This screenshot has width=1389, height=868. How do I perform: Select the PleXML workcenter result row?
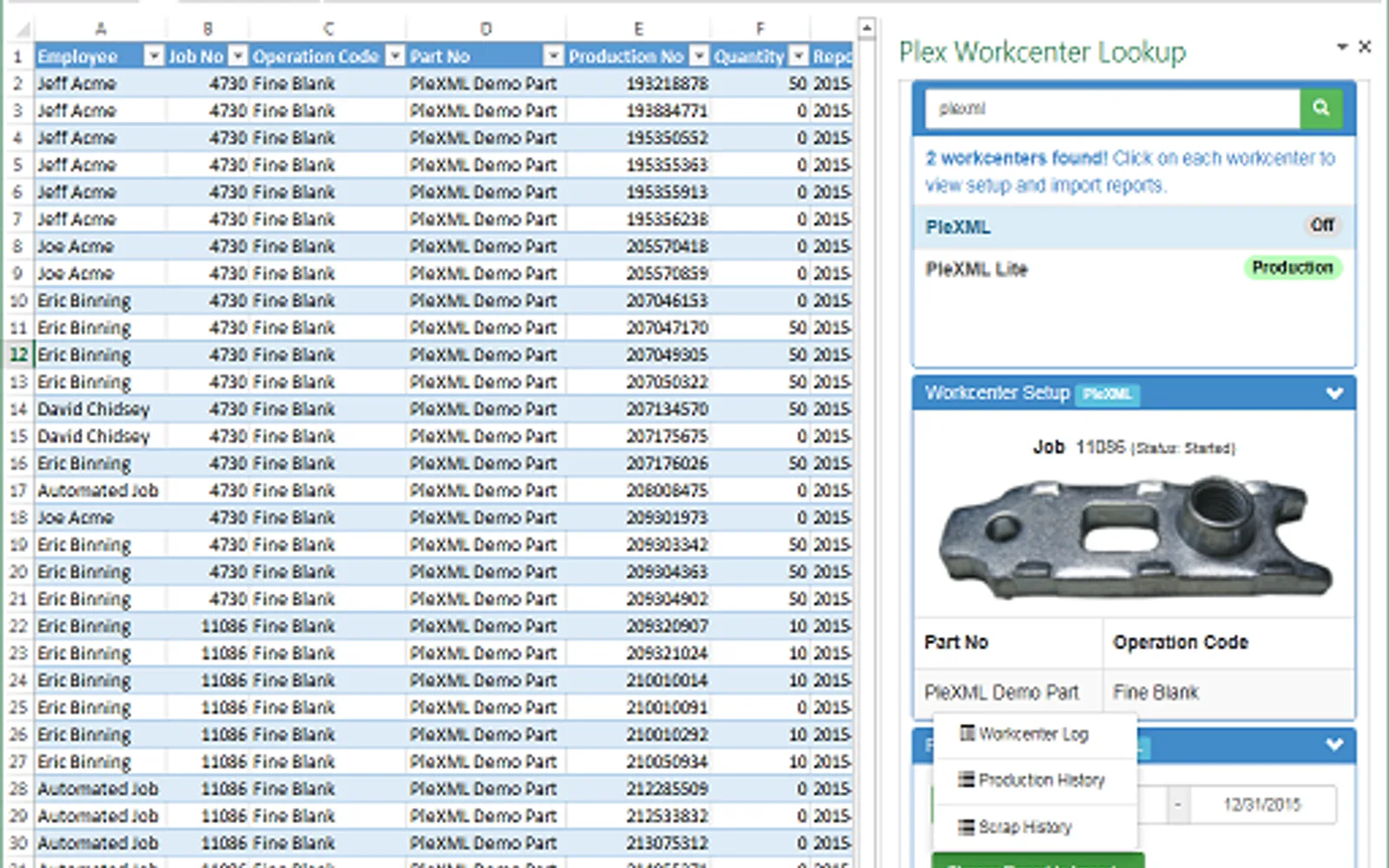coord(1133,227)
